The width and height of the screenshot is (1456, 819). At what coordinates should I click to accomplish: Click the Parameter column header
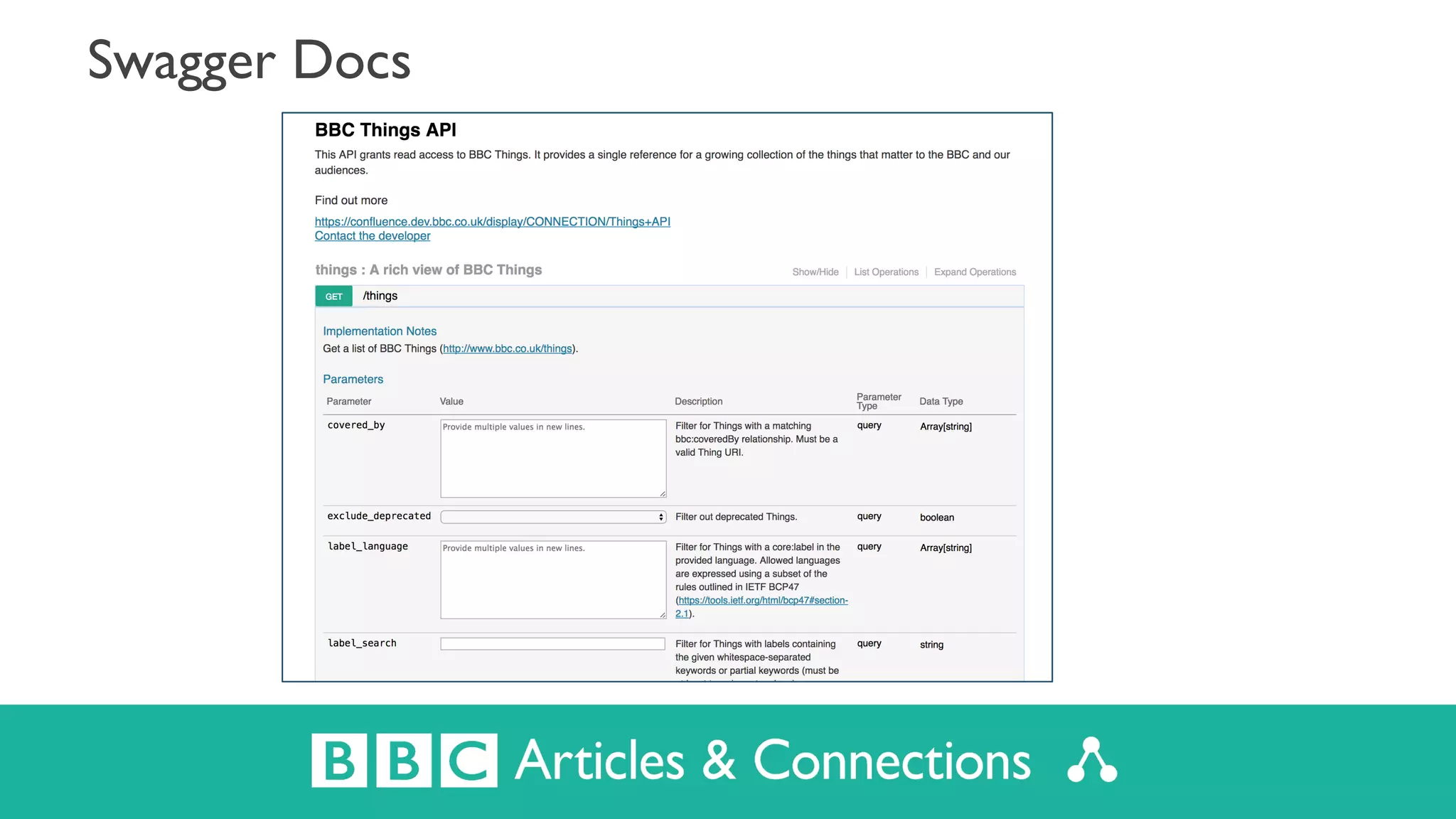point(348,402)
